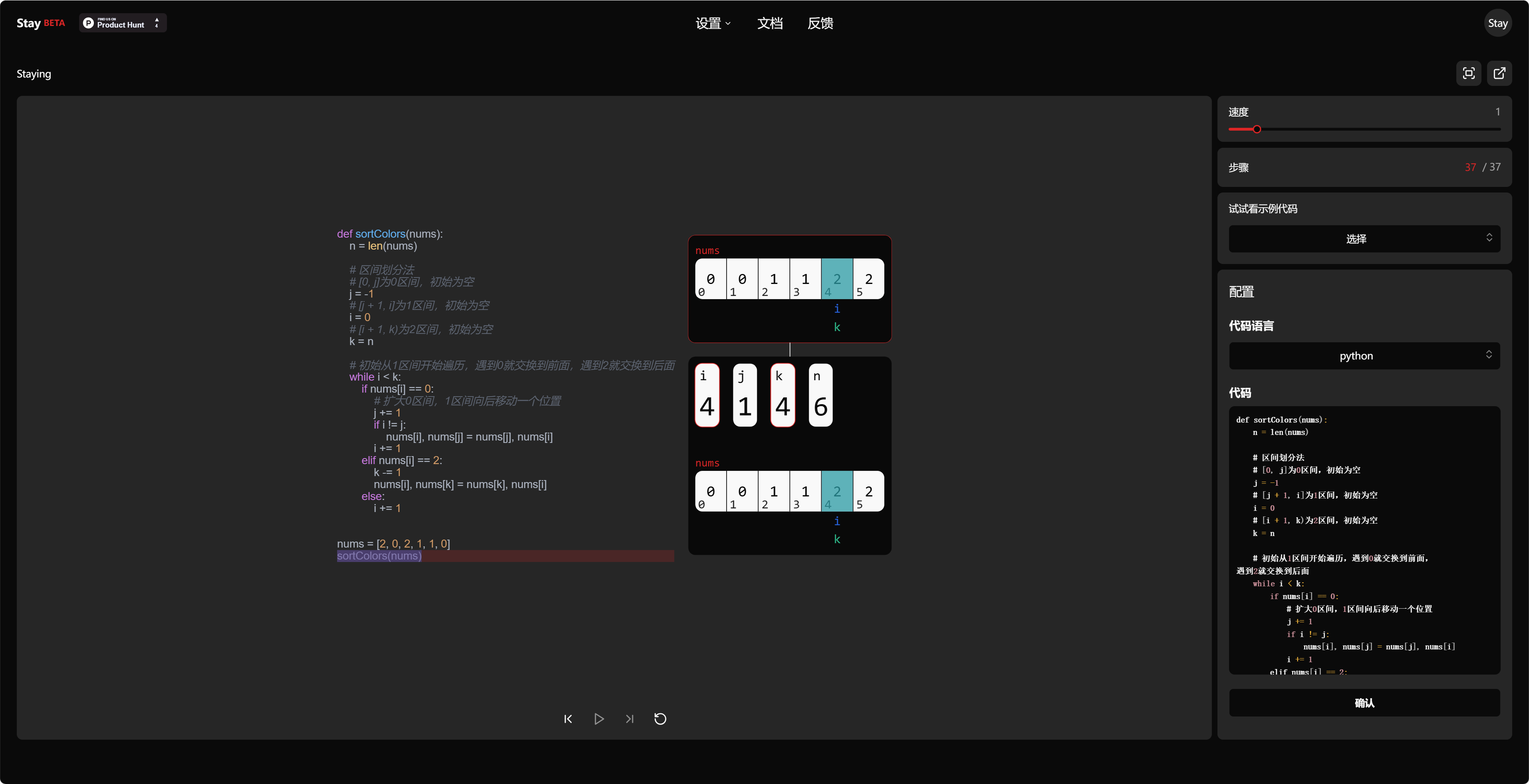Screen dimensions: 1529x784
Task: Open the 反馈 menu item
Action: [x=820, y=23]
